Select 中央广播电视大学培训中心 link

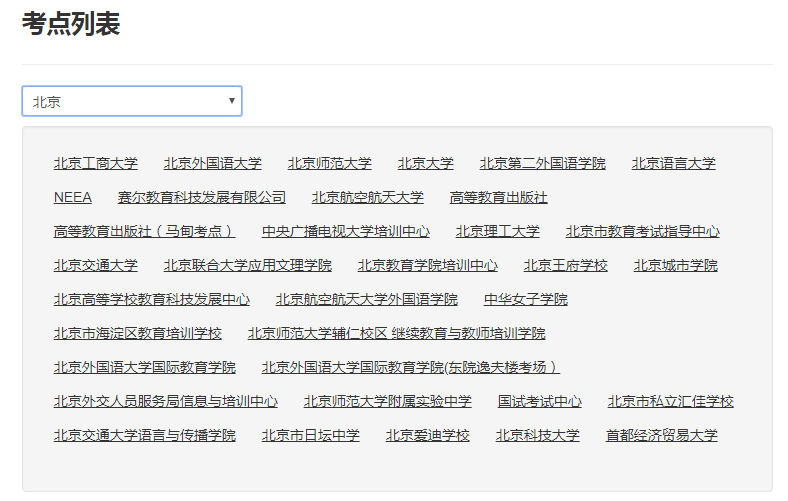346,231
